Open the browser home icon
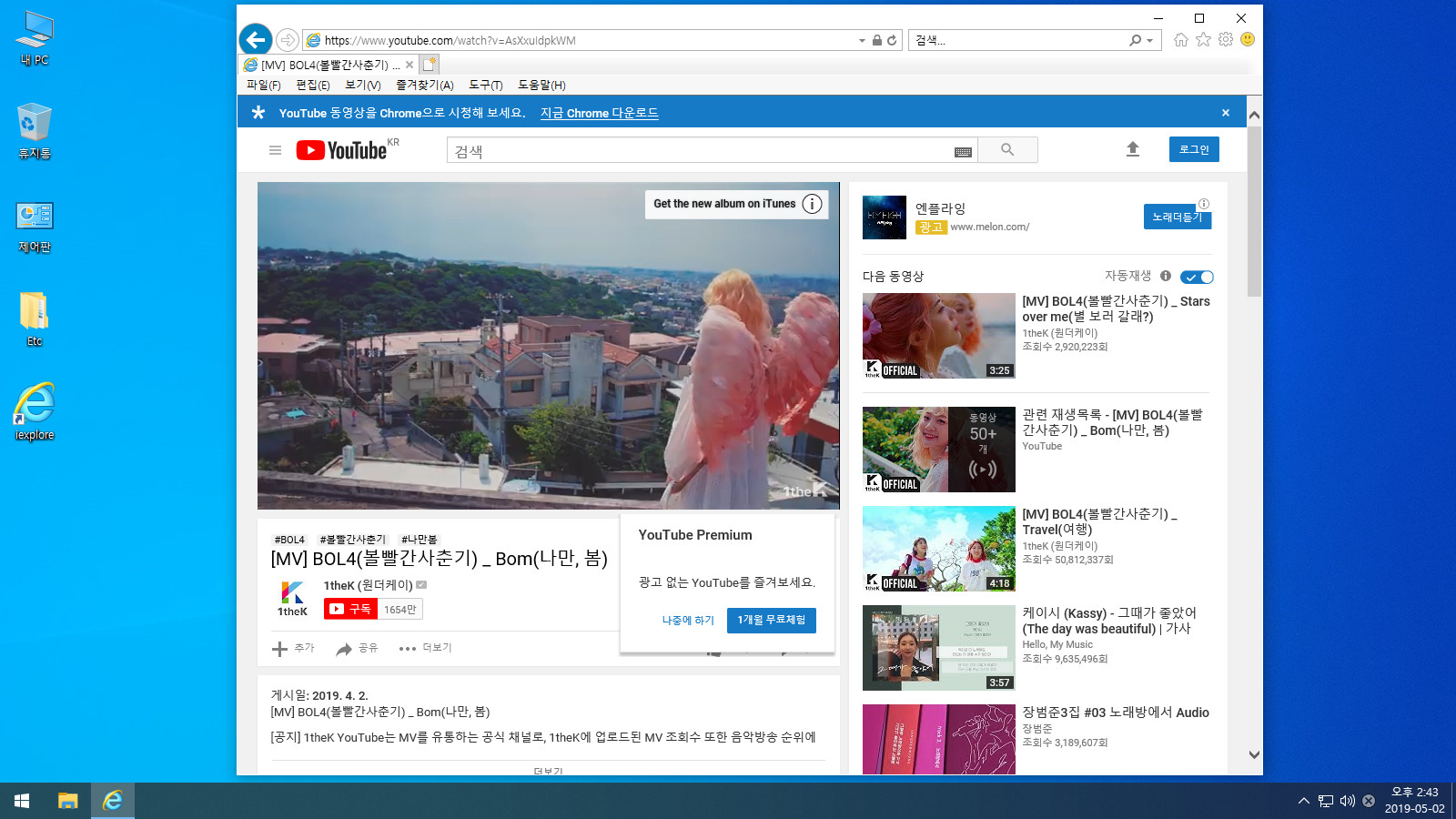The height and width of the screenshot is (819, 1456). click(x=1181, y=39)
